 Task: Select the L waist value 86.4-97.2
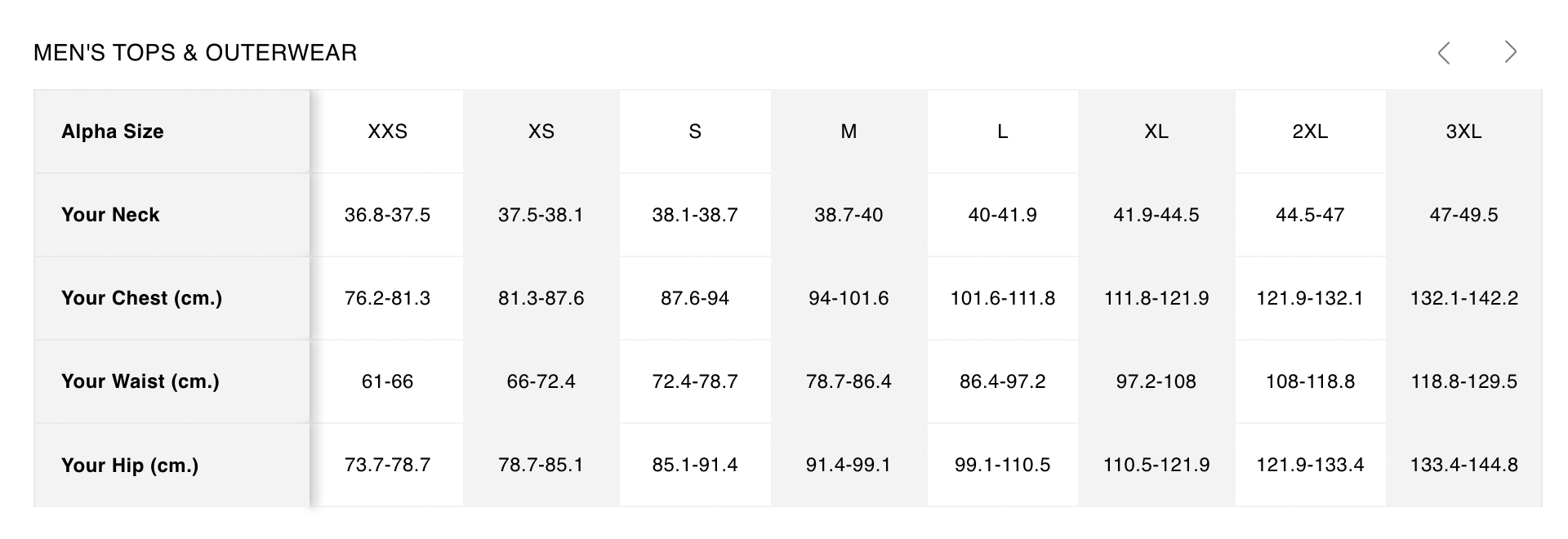[x=1002, y=381]
